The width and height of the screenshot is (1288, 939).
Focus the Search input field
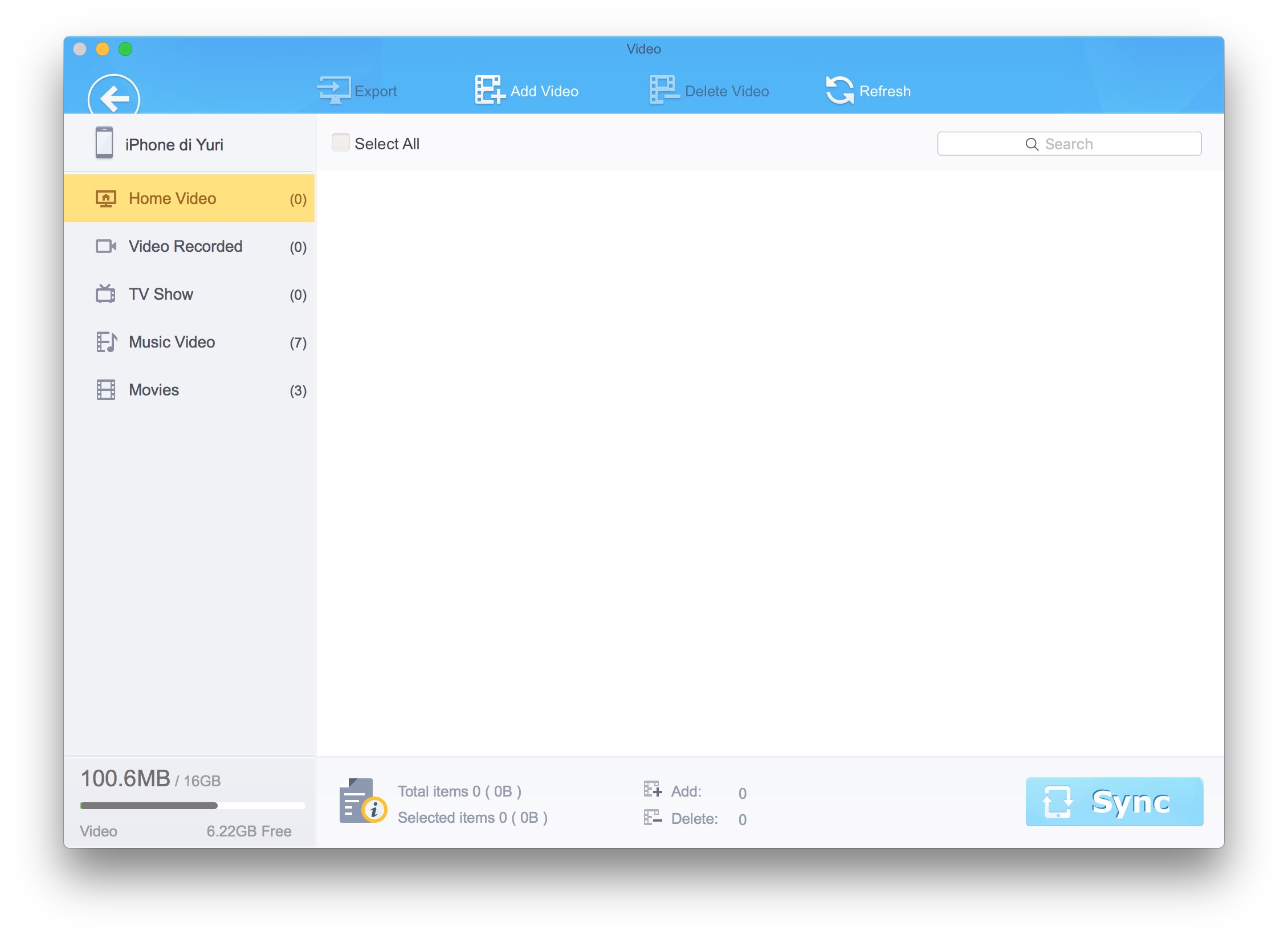pyautogui.click(x=1069, y=144)
